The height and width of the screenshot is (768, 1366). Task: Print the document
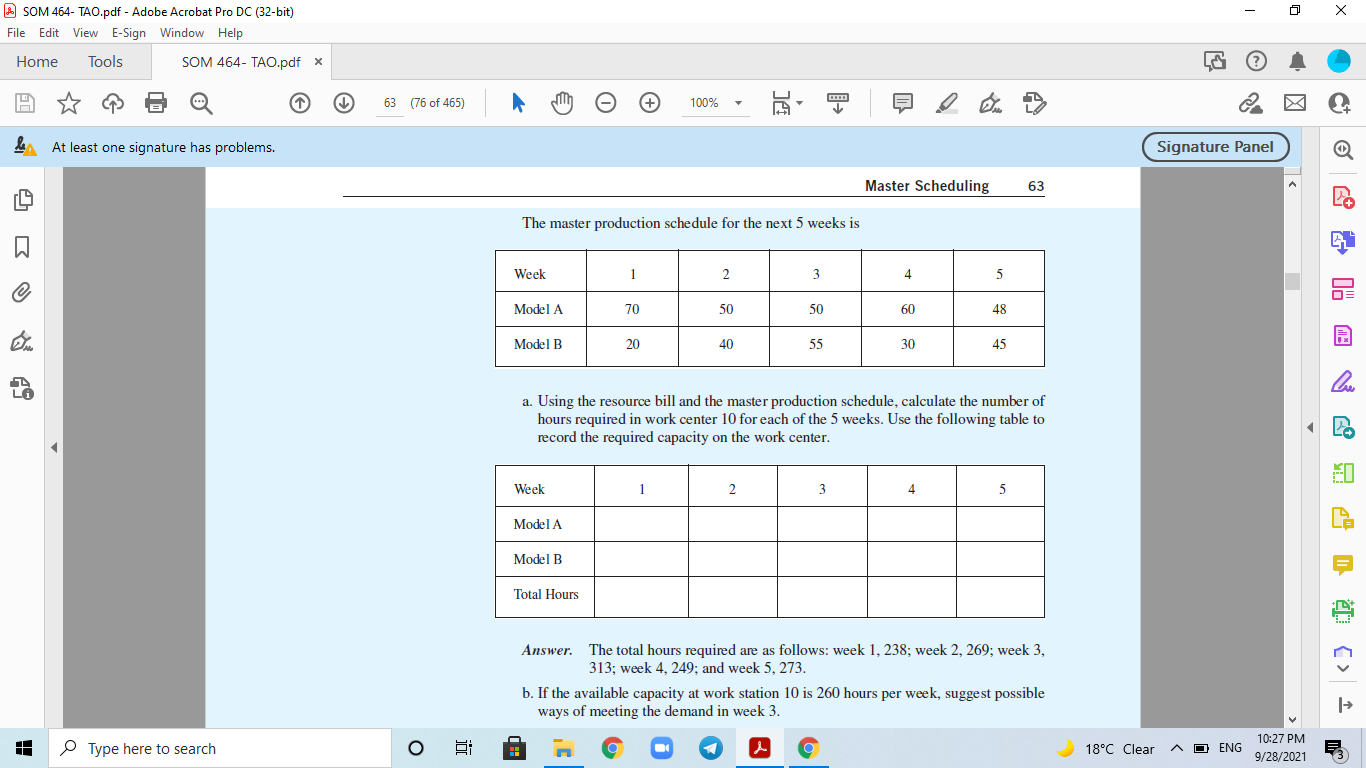click(155, 102)
